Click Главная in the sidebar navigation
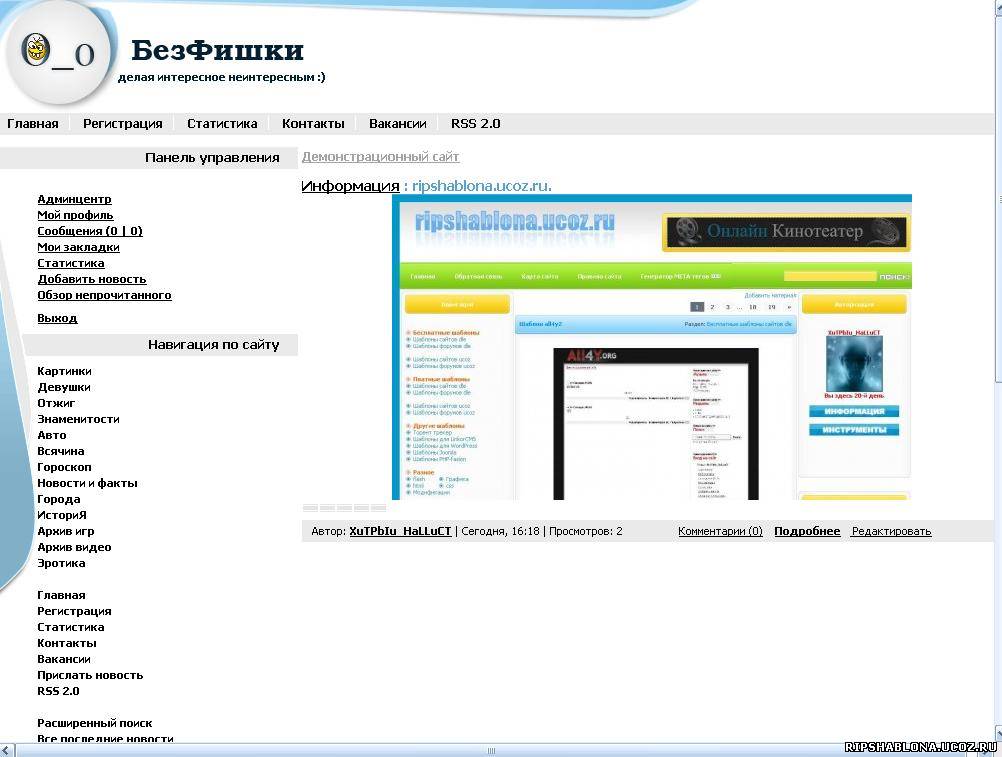This screenshot has width=1002, height=757. pyautogui.click(x=61, y=595)
